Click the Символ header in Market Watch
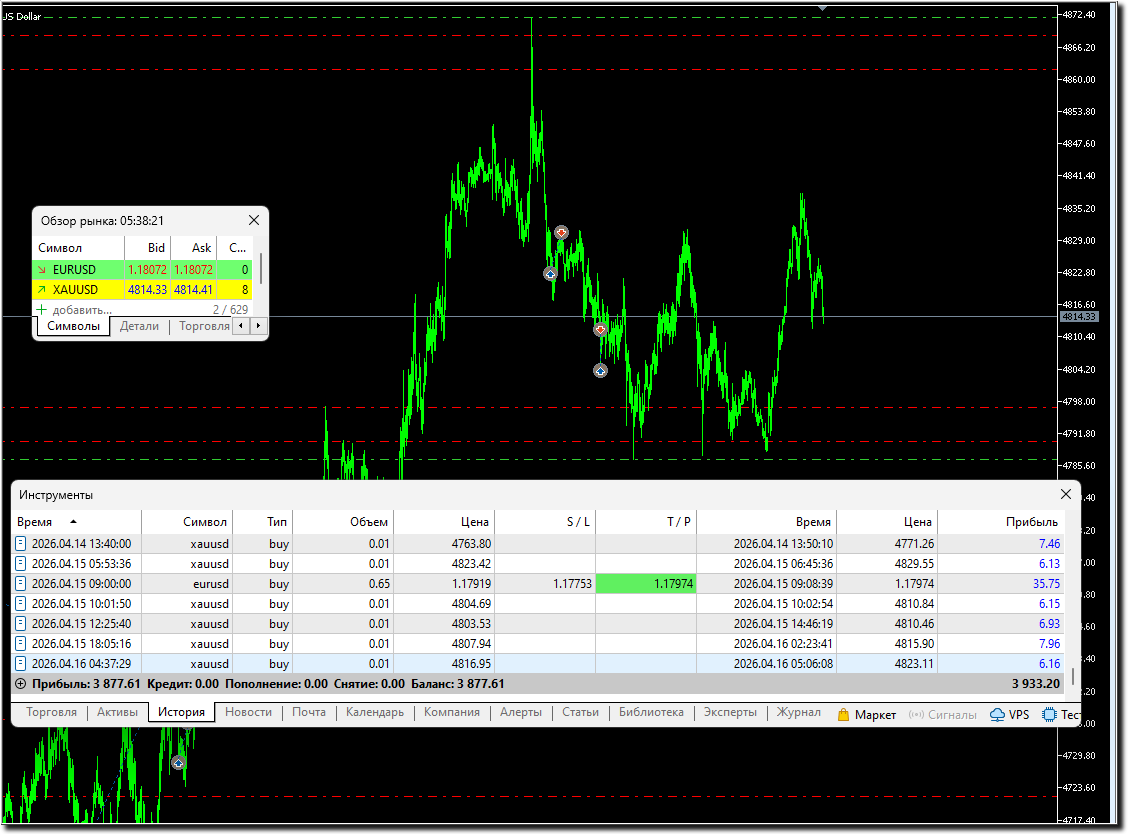The height and width of the screenshot is (834, 1128). pos(60,248)
